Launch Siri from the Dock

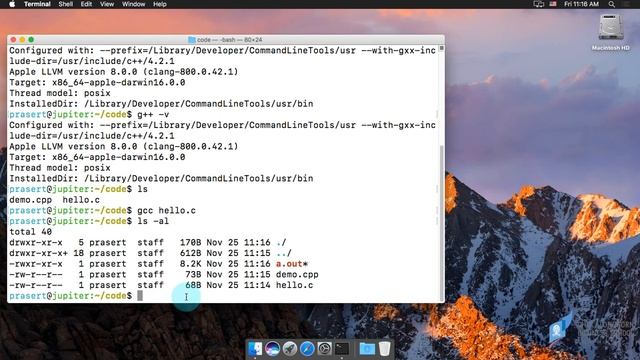(272, 349)
